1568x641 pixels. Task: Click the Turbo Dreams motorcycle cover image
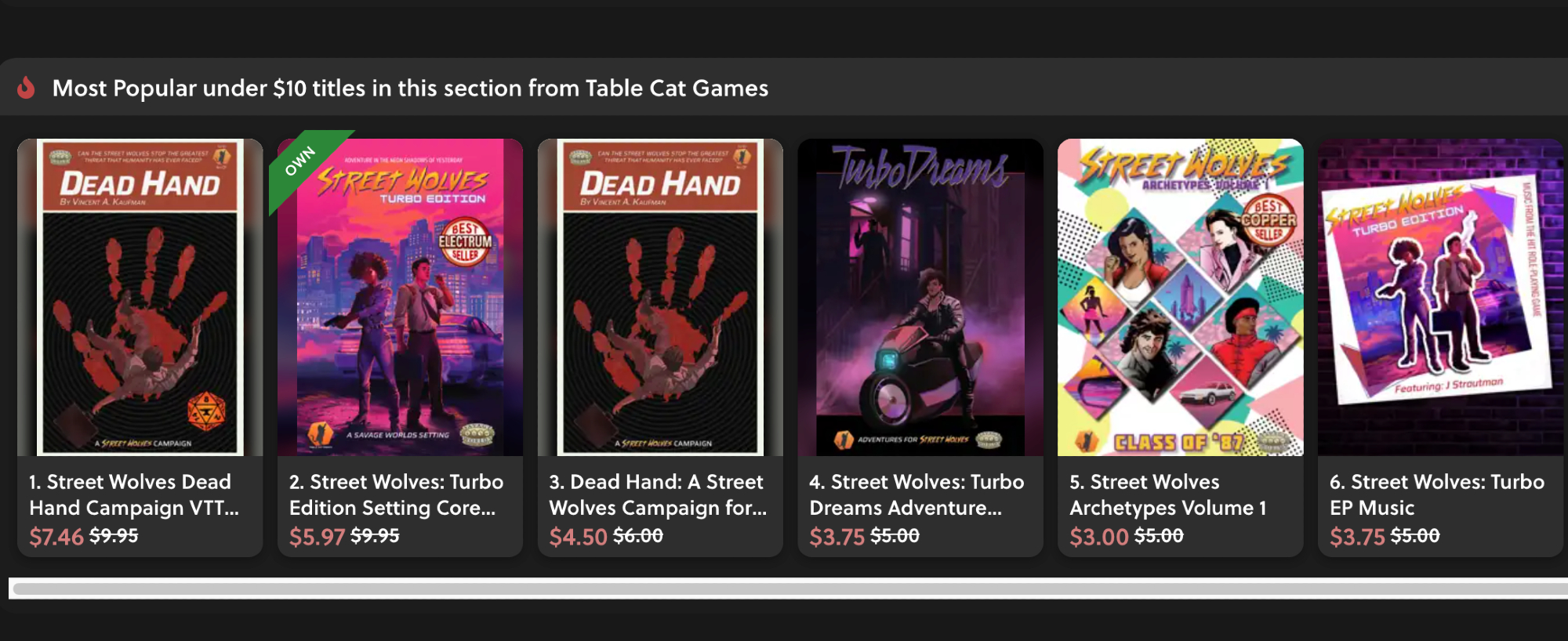tap(920, 298)
